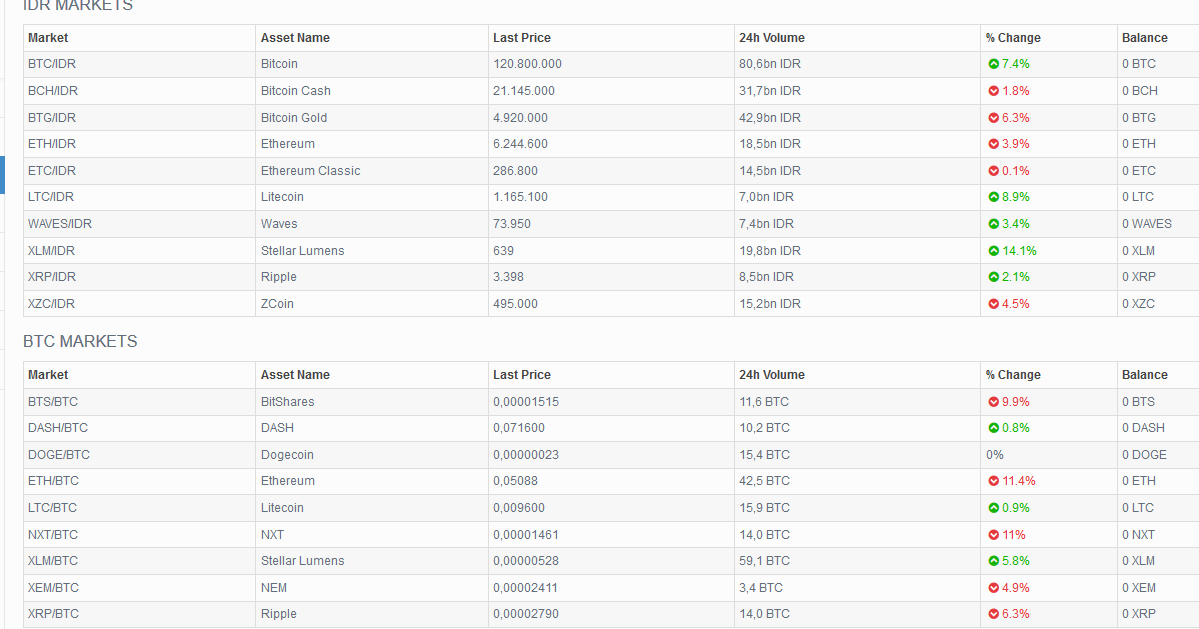1199x629 pixels.
Task: Open the BTG/IDR market
Action: tap(52, 118)
